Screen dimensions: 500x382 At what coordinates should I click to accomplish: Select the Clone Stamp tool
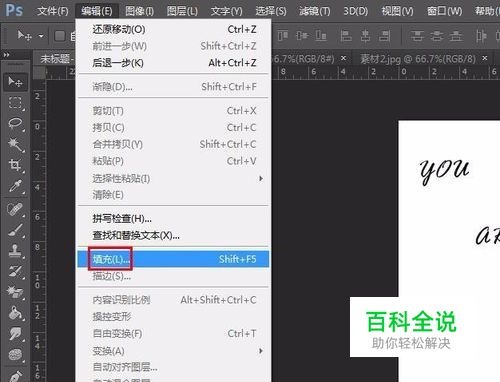[15, 251]
